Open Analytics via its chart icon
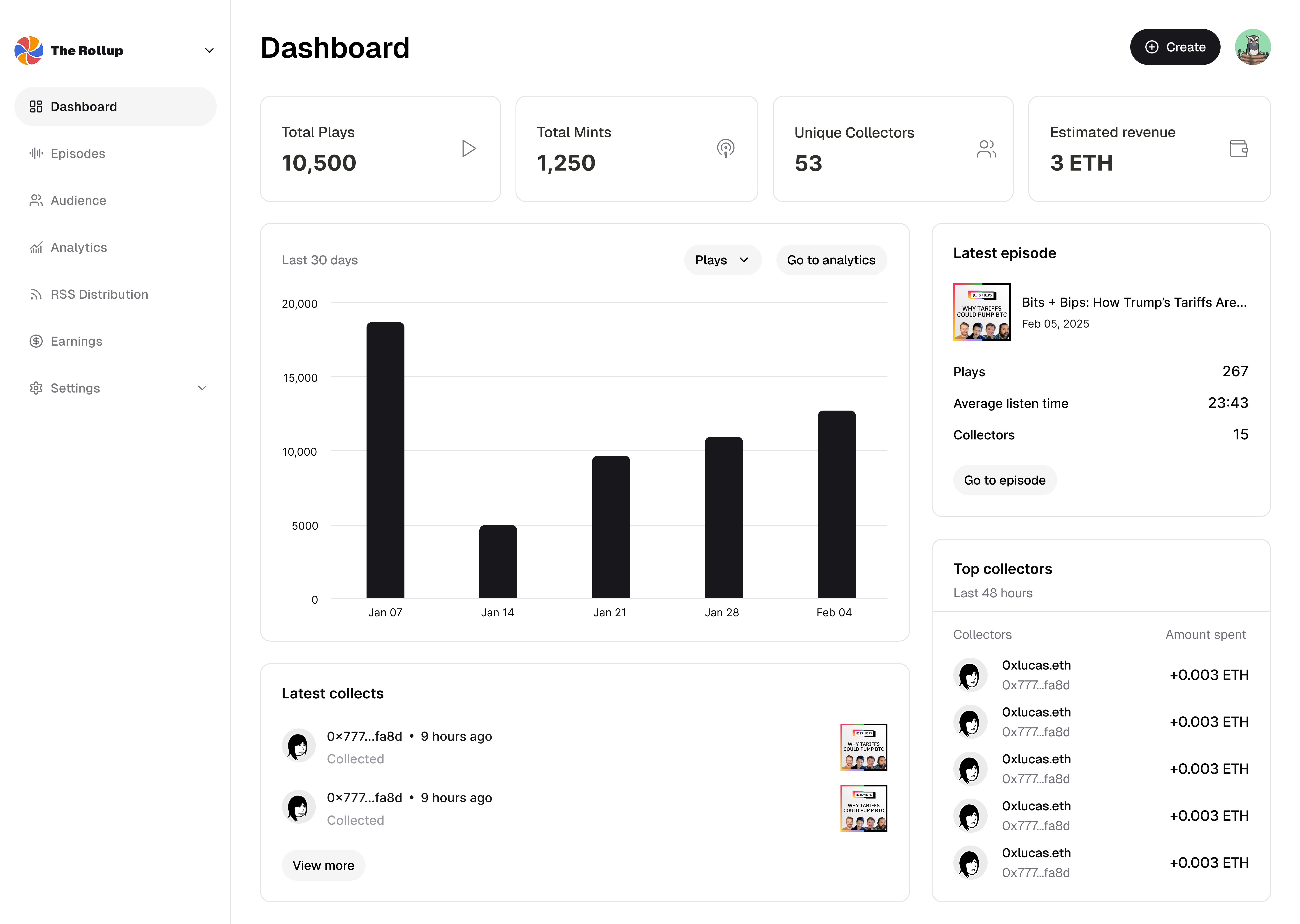Viewport: 1300px width, 924px height. point(36,247)
